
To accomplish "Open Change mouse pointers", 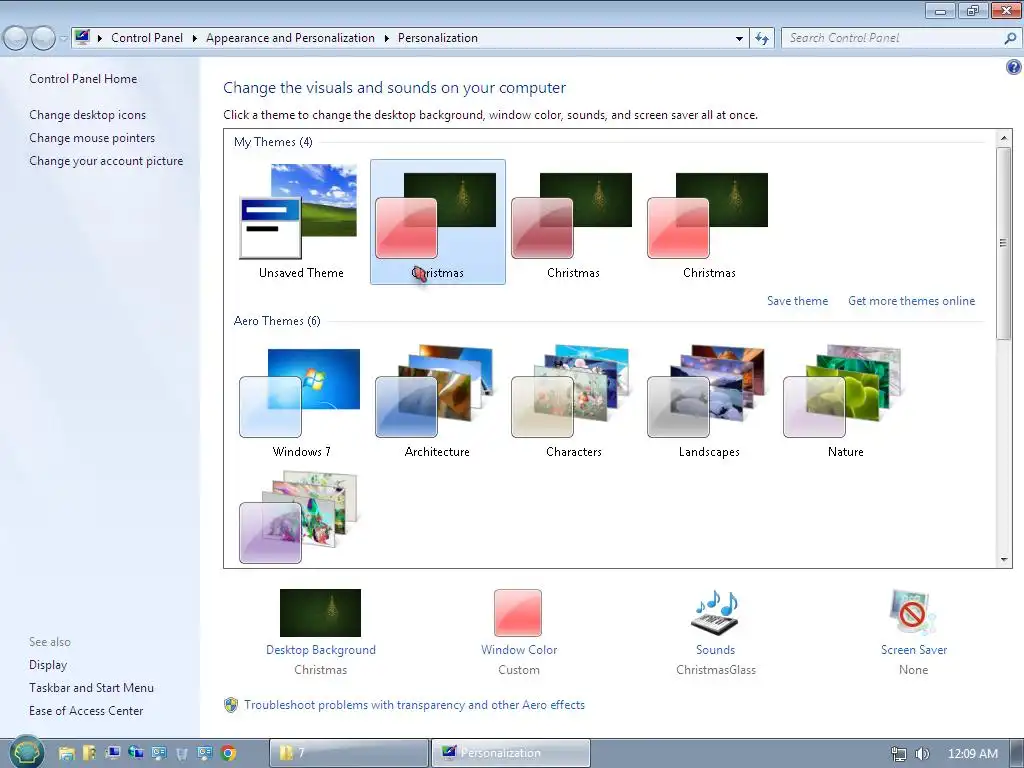I will pyautogui.click(x=92, y=138).
